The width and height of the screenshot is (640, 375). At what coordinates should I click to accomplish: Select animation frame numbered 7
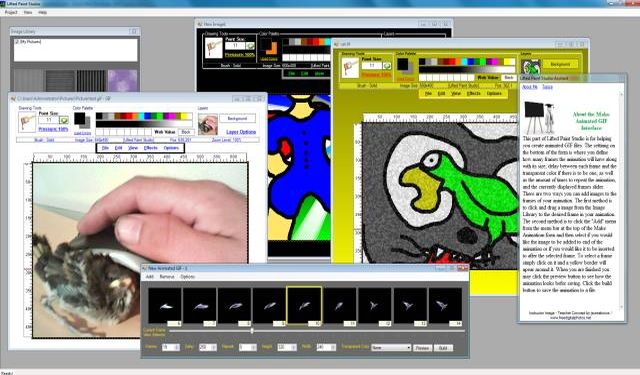pyautogui.click(x=200, y=306)
